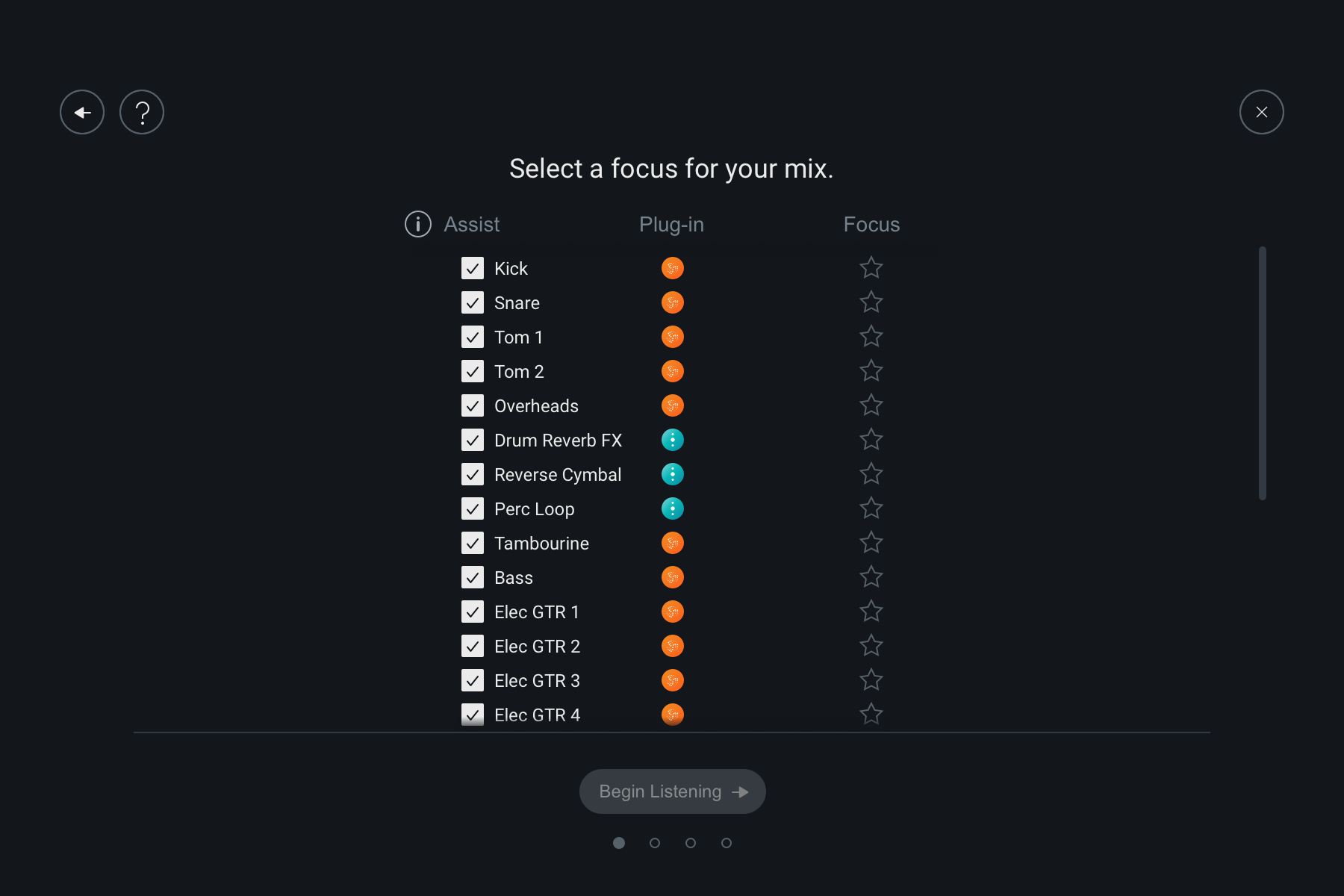Set Kick as the mix focus star

[871, 268]
